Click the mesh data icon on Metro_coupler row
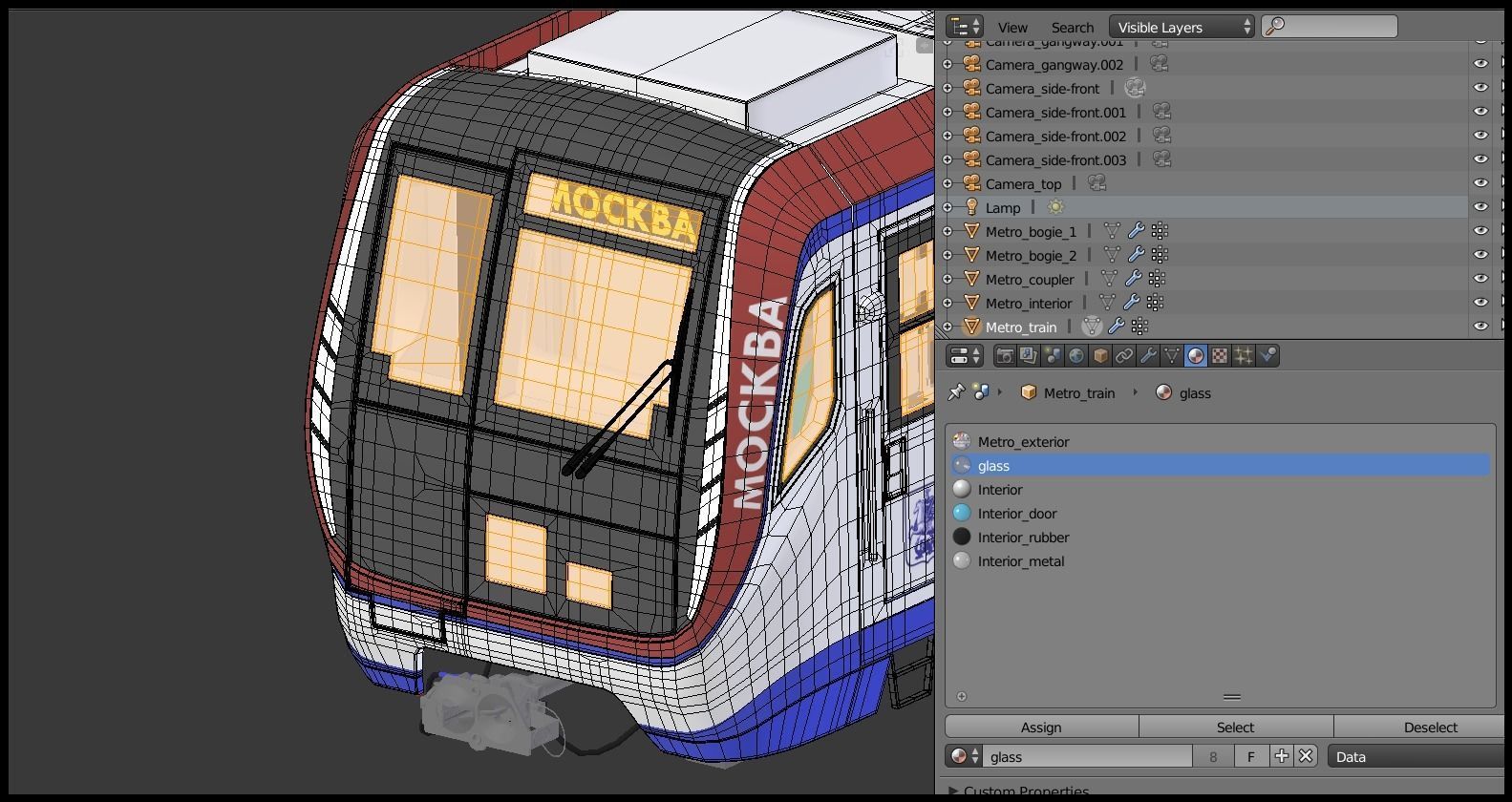 point(1109,279)
